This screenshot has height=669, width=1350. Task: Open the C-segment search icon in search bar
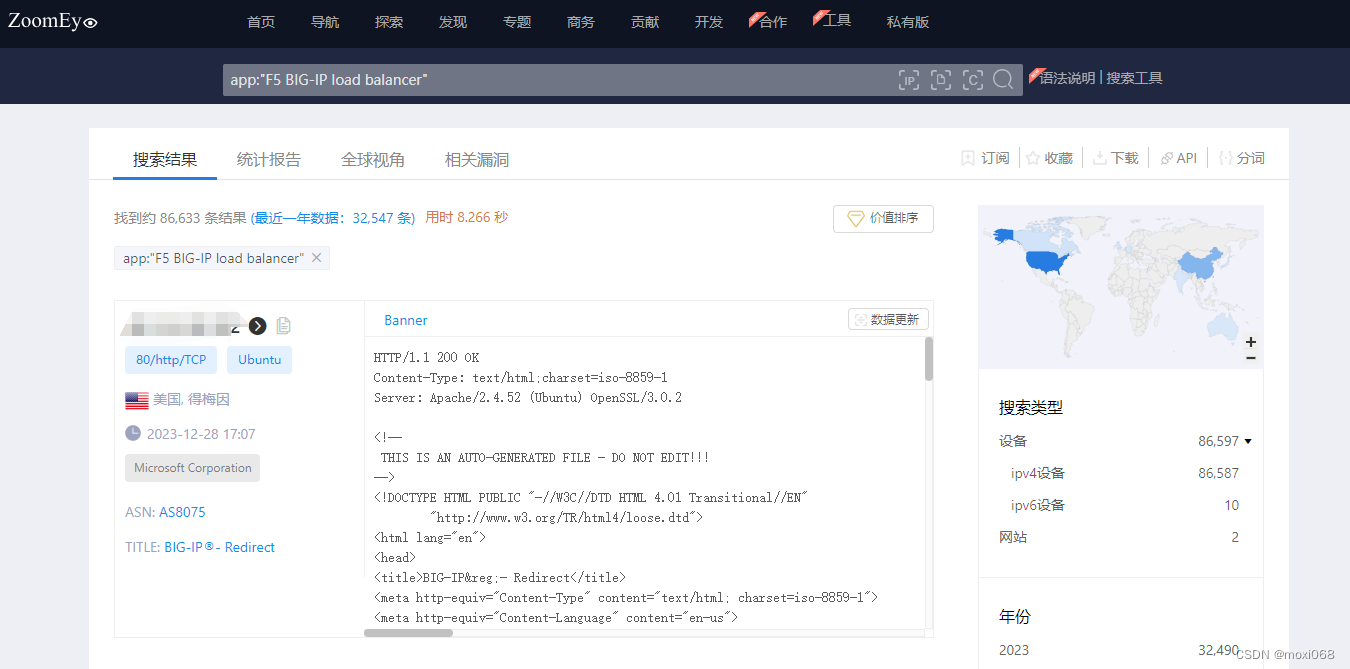pos(973,80)
